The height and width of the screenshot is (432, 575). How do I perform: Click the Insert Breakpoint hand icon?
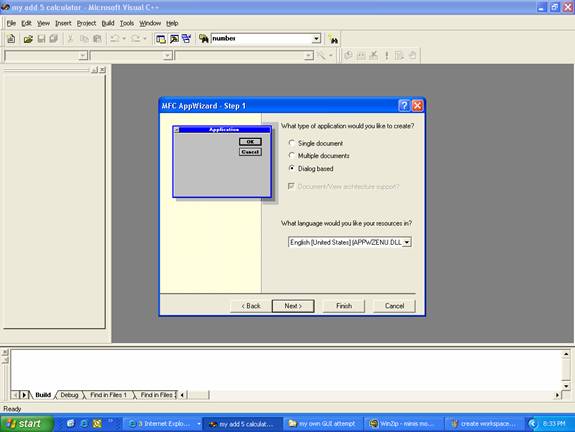412,55
